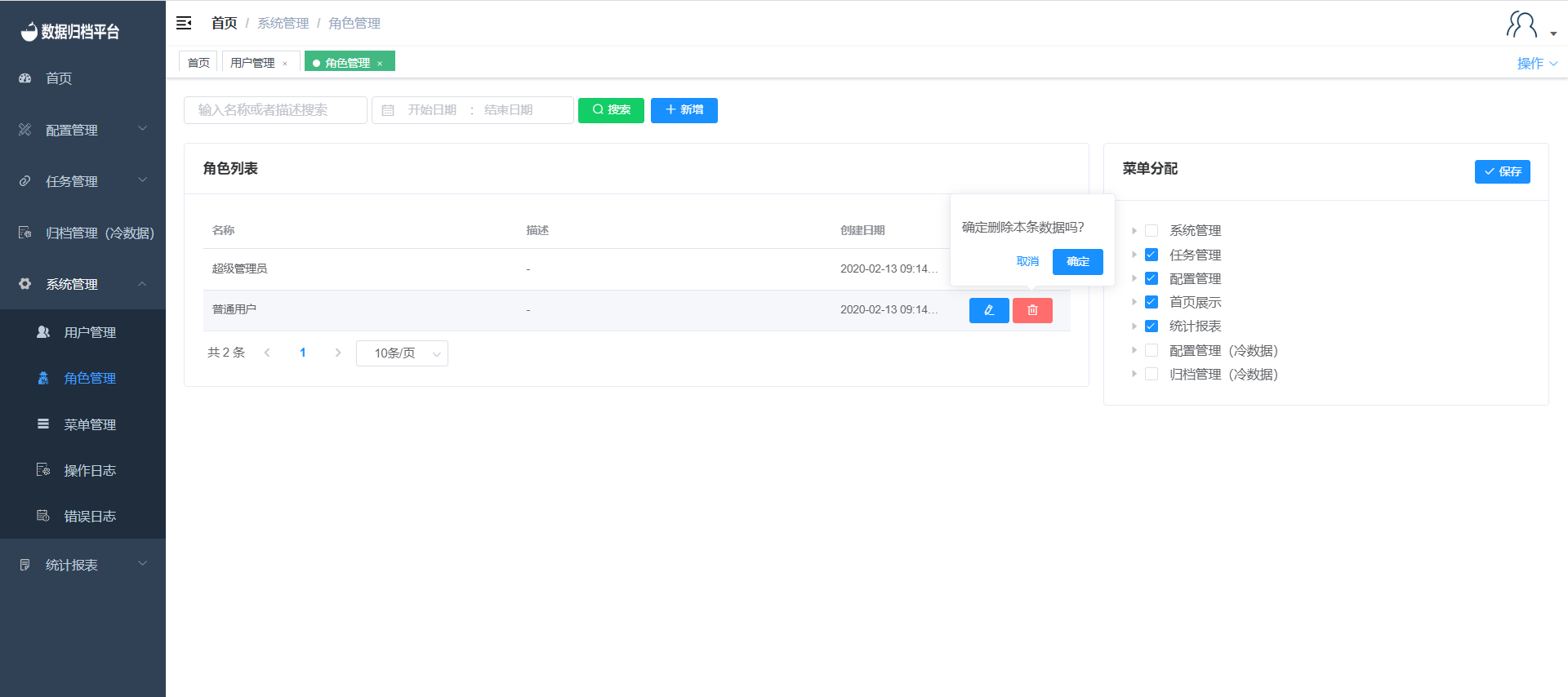Expand the 任务管理 tree node arrow
Screen dimensions: 1568x697
pyautogui.click(x=1134, y=255)
